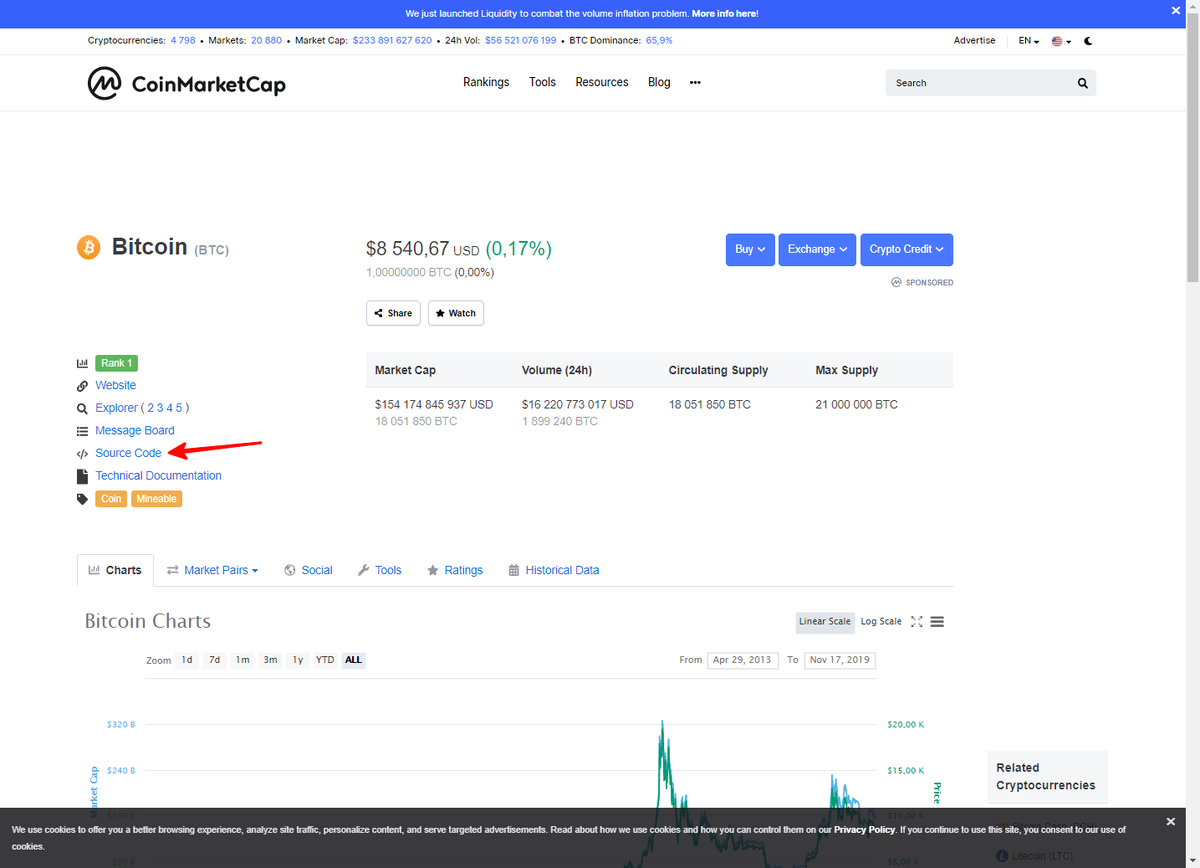The height and width of the screenshot is (868, 1200).
Task: Click the CoinMarketCap logo
Action: click(x=187, y=84)
